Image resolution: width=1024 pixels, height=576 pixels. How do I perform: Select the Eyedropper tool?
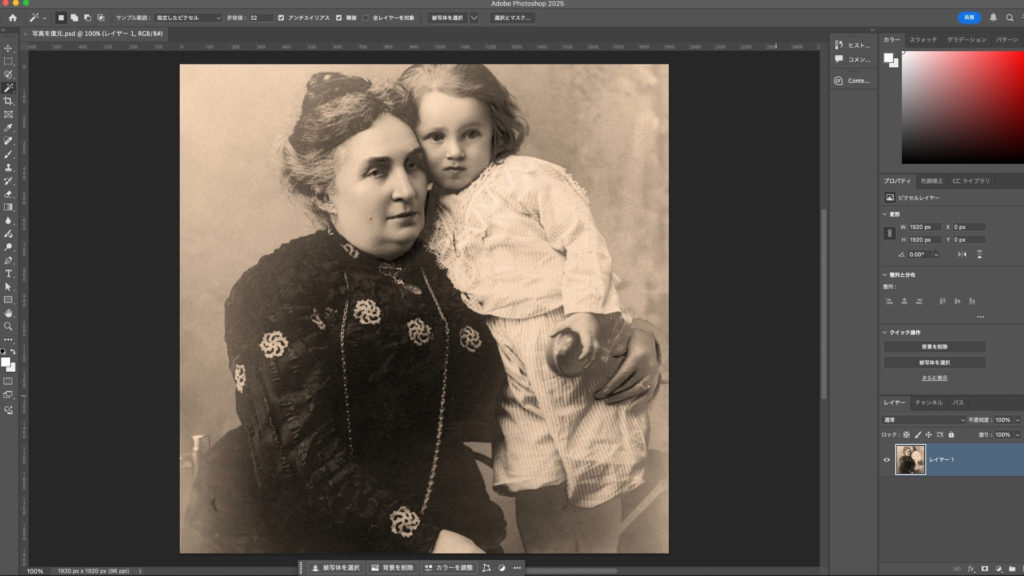pos(8,128)
